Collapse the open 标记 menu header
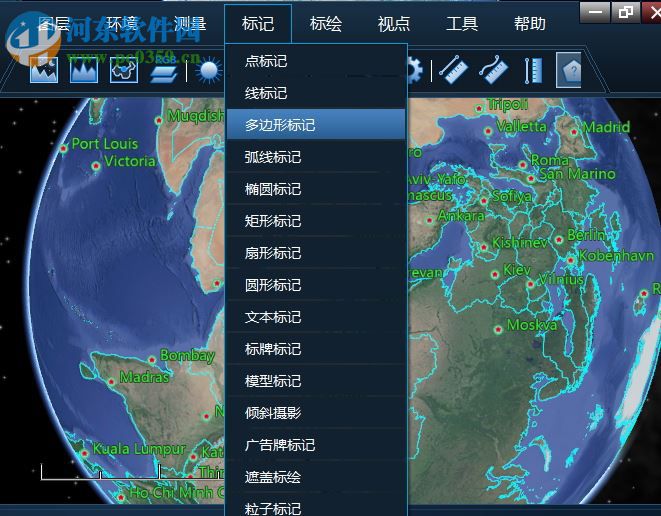Screen dimensions: 661x516 click(258, 24)
